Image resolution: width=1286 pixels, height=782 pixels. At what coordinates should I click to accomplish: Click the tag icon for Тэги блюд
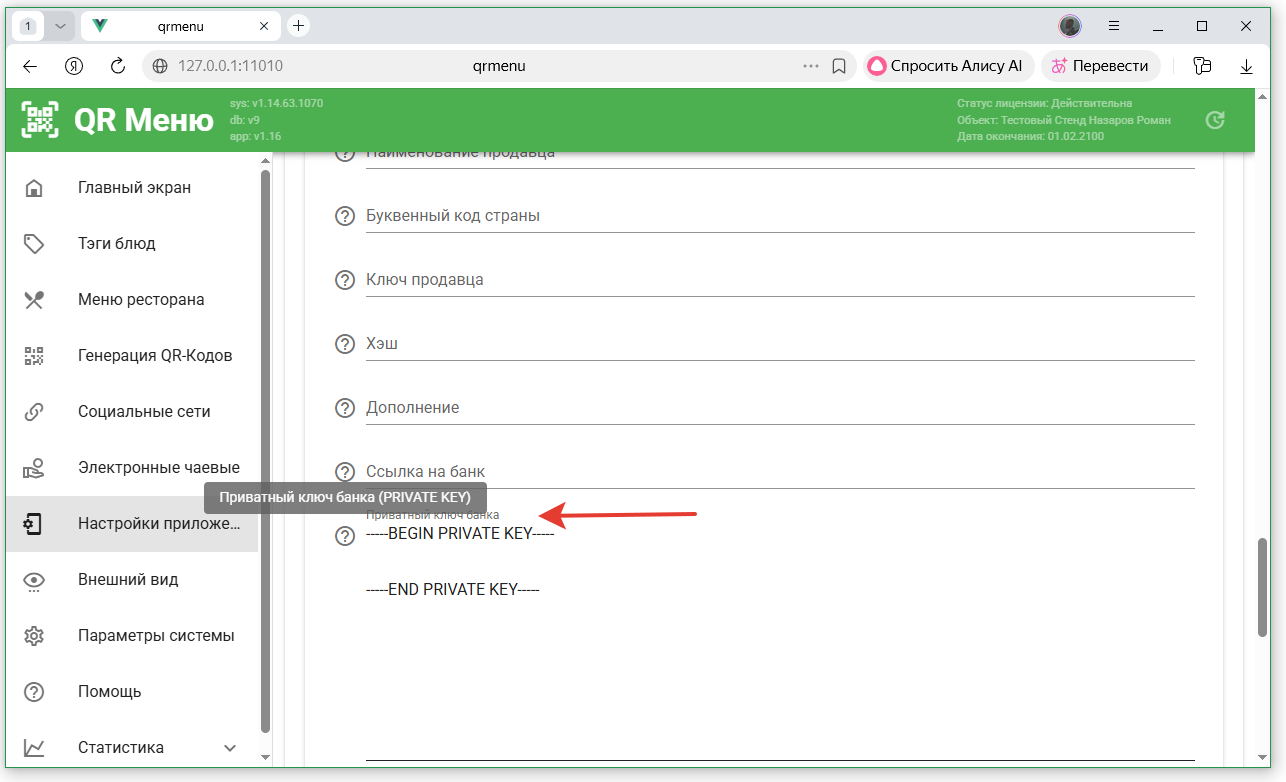click(x=34, y=244)
